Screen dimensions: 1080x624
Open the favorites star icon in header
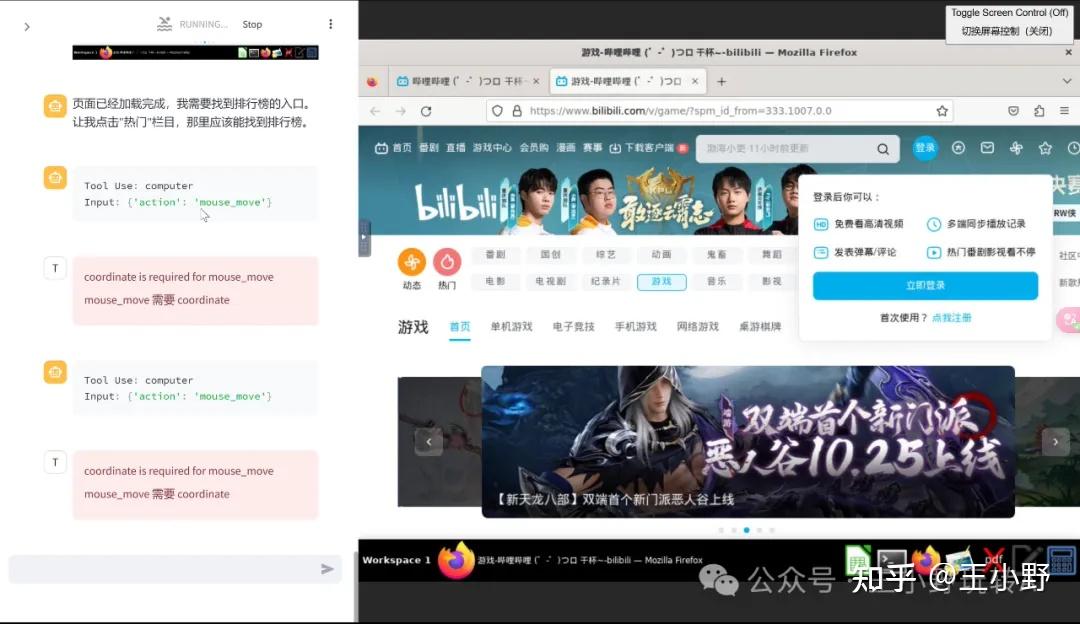point(1045,148)
